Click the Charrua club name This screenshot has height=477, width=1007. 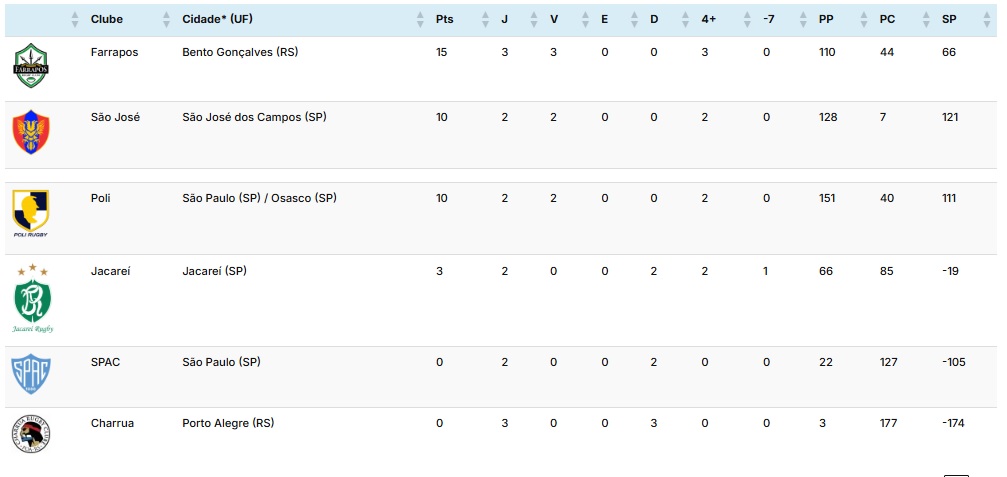pos(112,424)
